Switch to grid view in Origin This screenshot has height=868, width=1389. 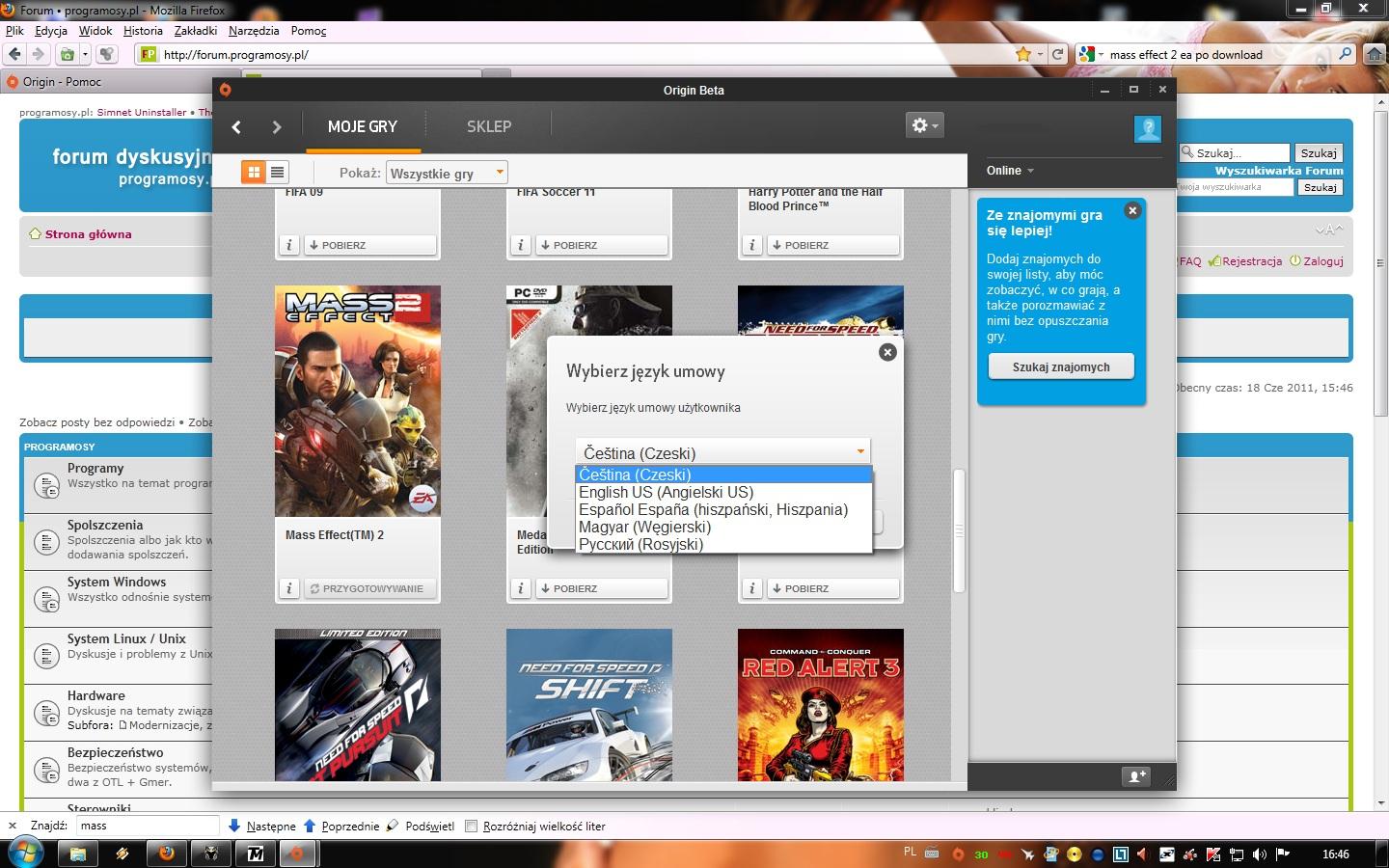(x=254, y=172)
